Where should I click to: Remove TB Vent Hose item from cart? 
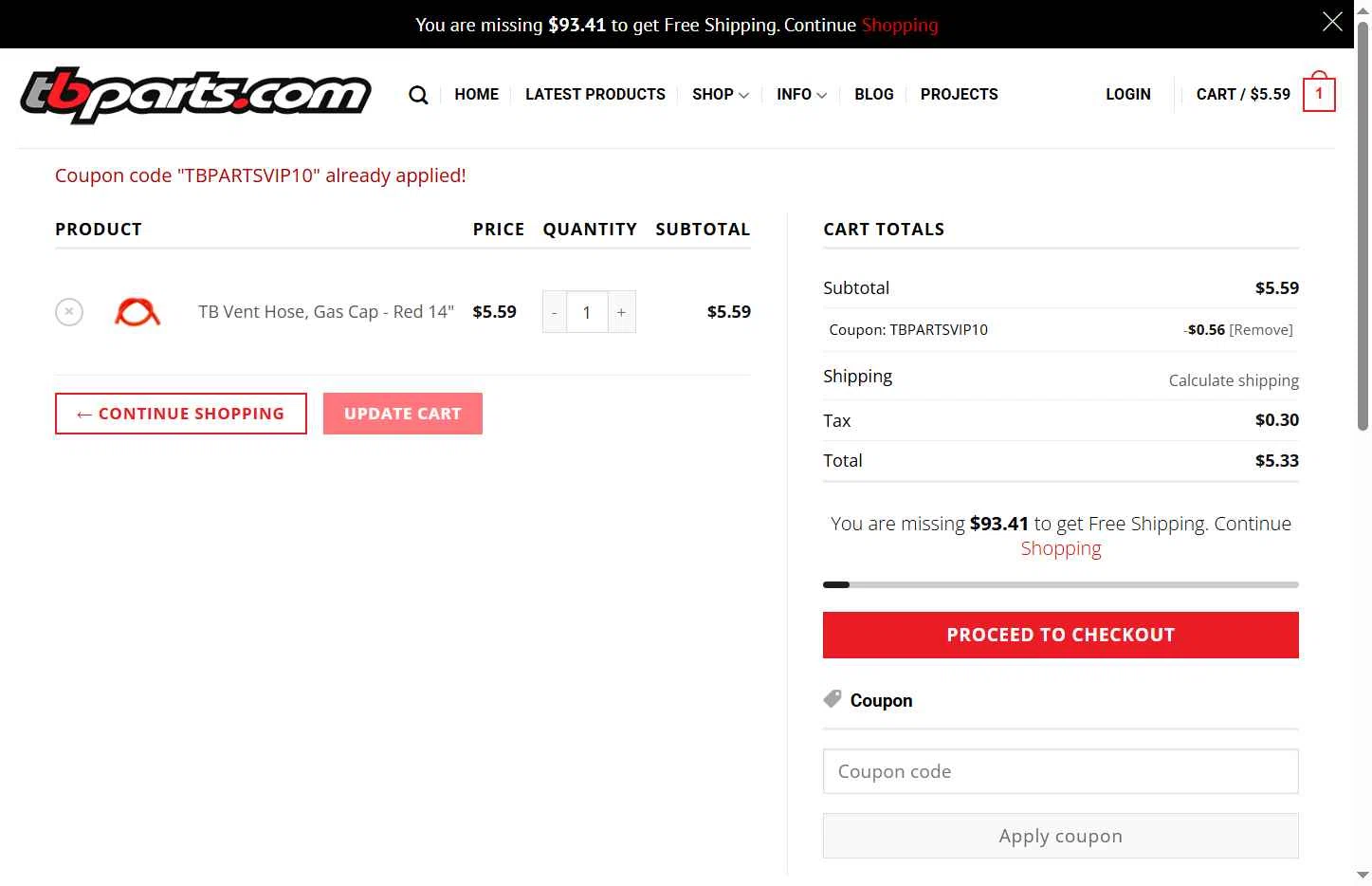tap(69, 311)
